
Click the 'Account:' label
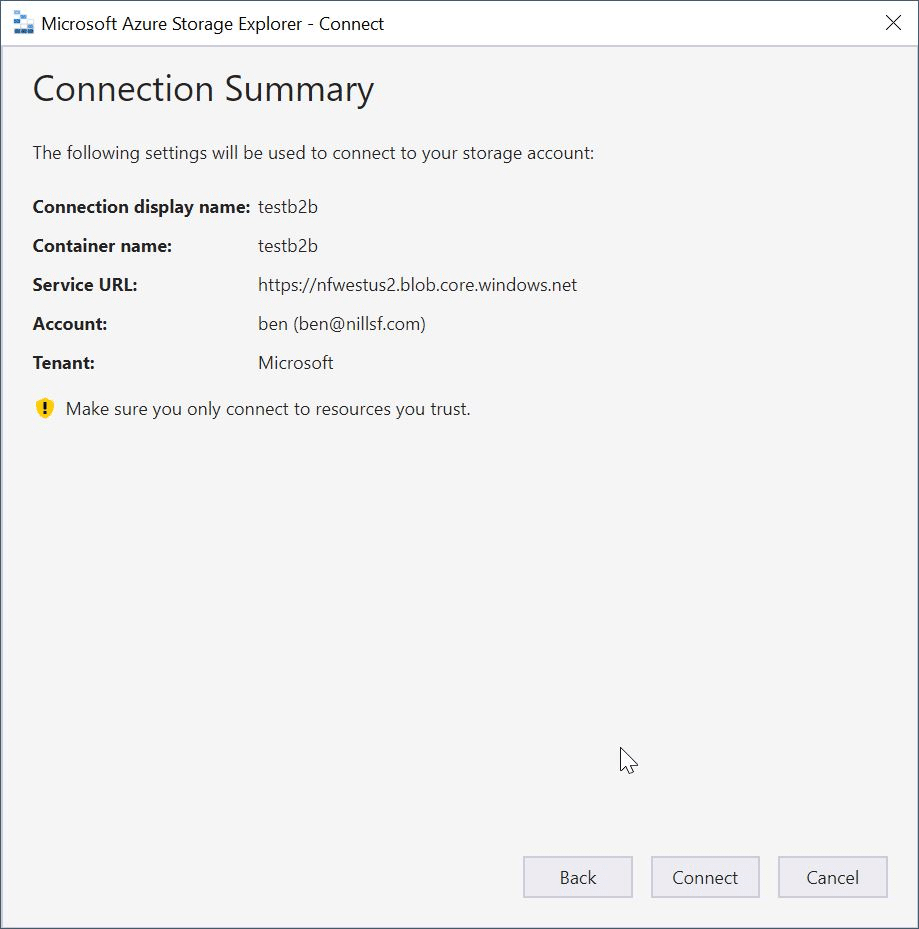70,324
